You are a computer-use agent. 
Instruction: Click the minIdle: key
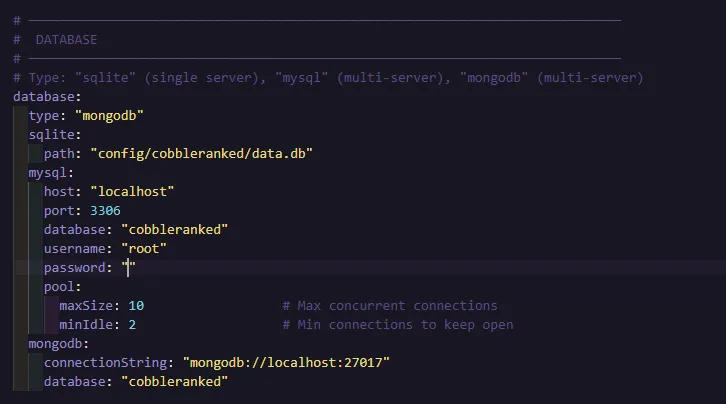coord(89,325)
